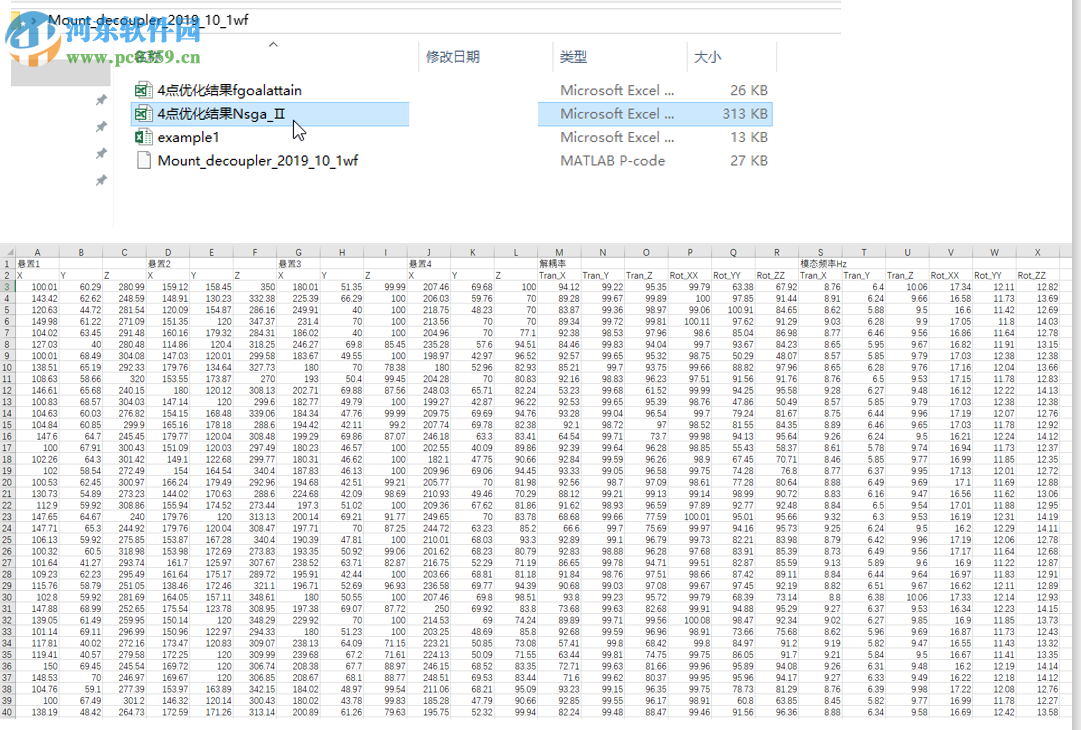
Task: Select spreadsheet column A header
Action: point(37,252)
